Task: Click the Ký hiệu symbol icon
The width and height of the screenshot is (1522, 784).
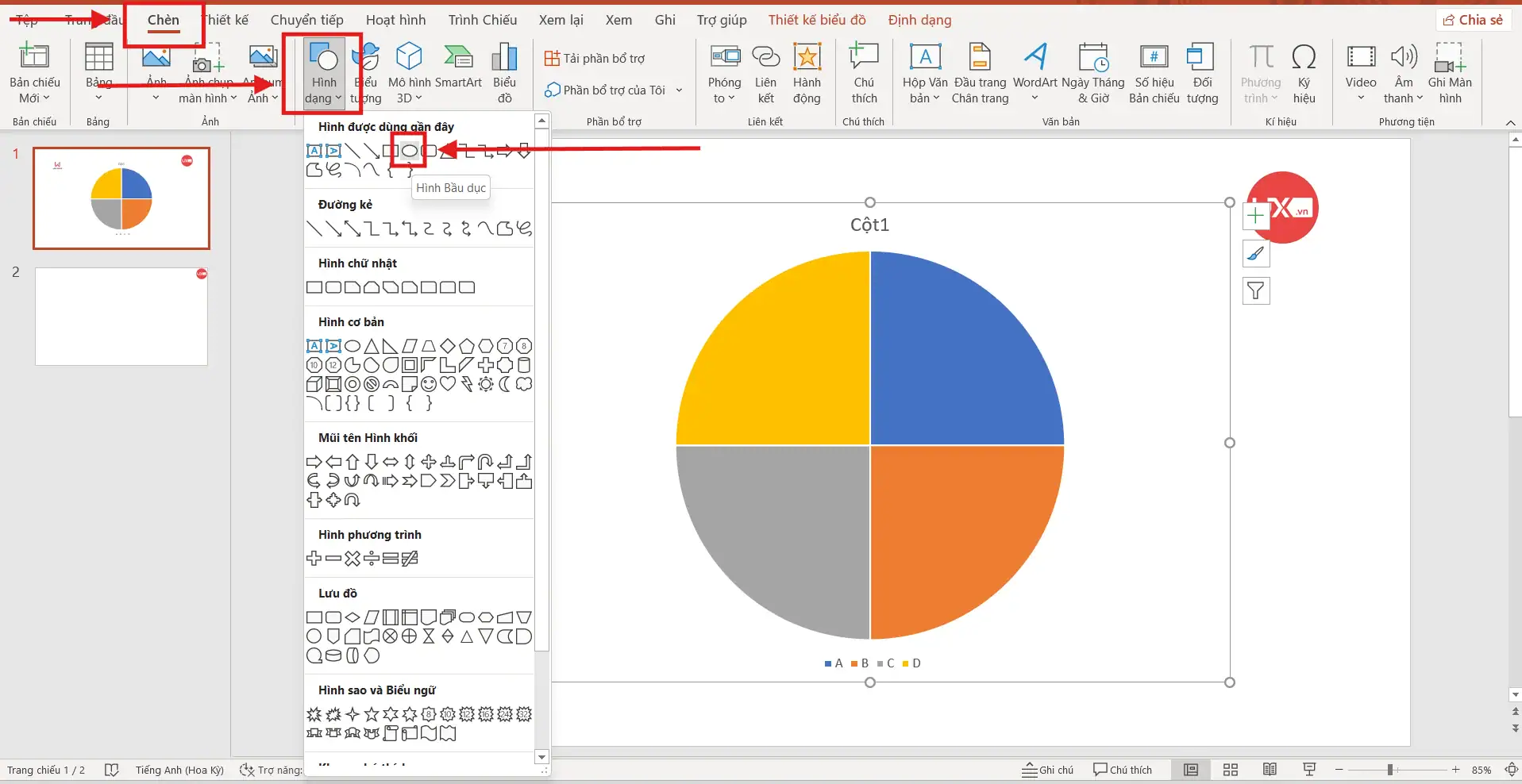Action: 1304,71
